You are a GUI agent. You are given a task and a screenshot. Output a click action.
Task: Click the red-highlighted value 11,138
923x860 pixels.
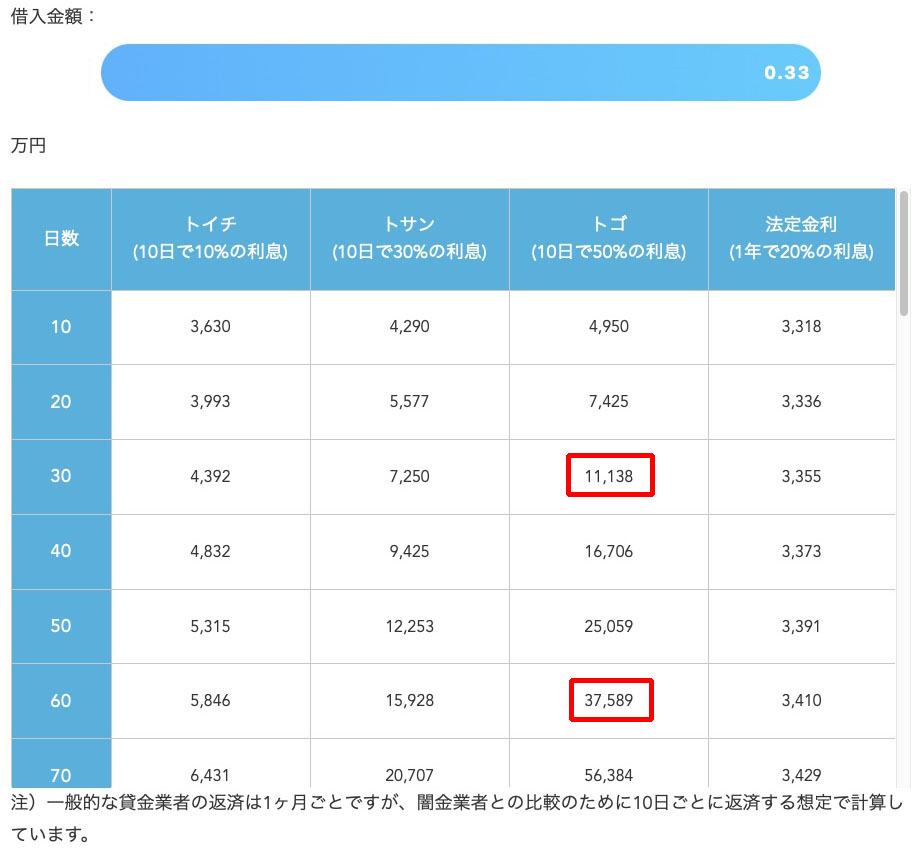pyautogui.click(x=610, y=476)
